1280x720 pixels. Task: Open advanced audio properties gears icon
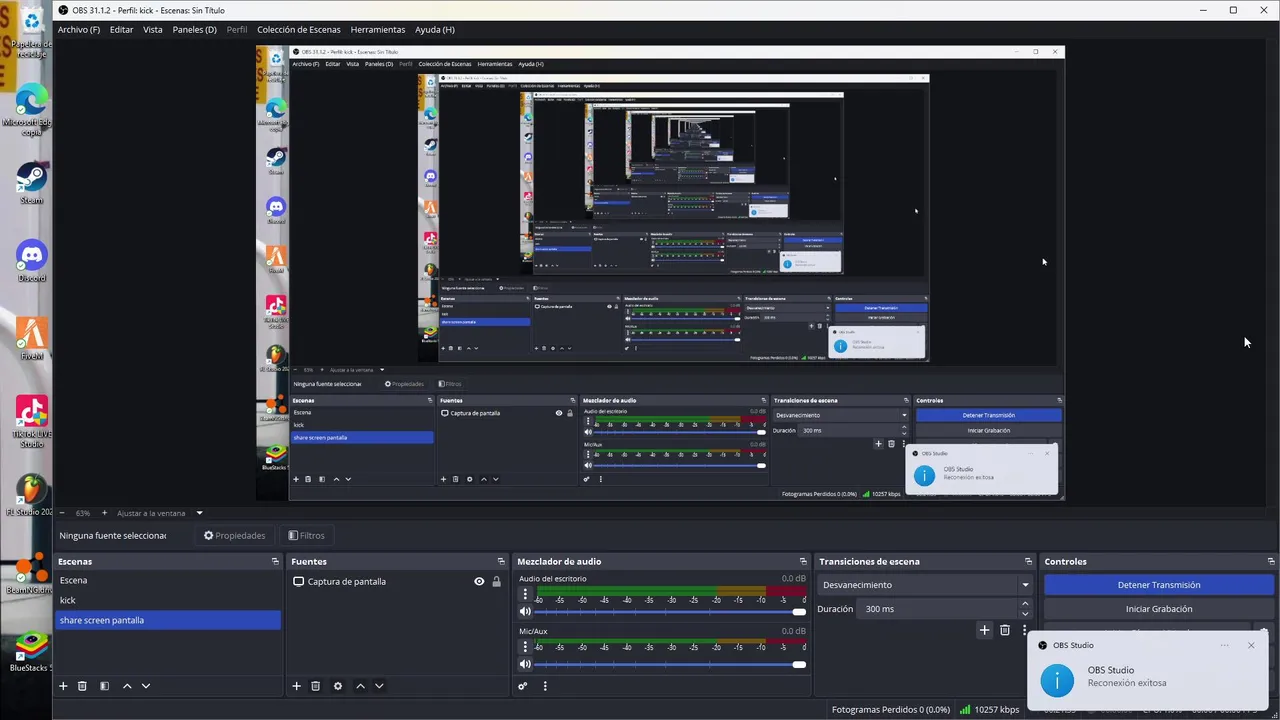(522, 686)
